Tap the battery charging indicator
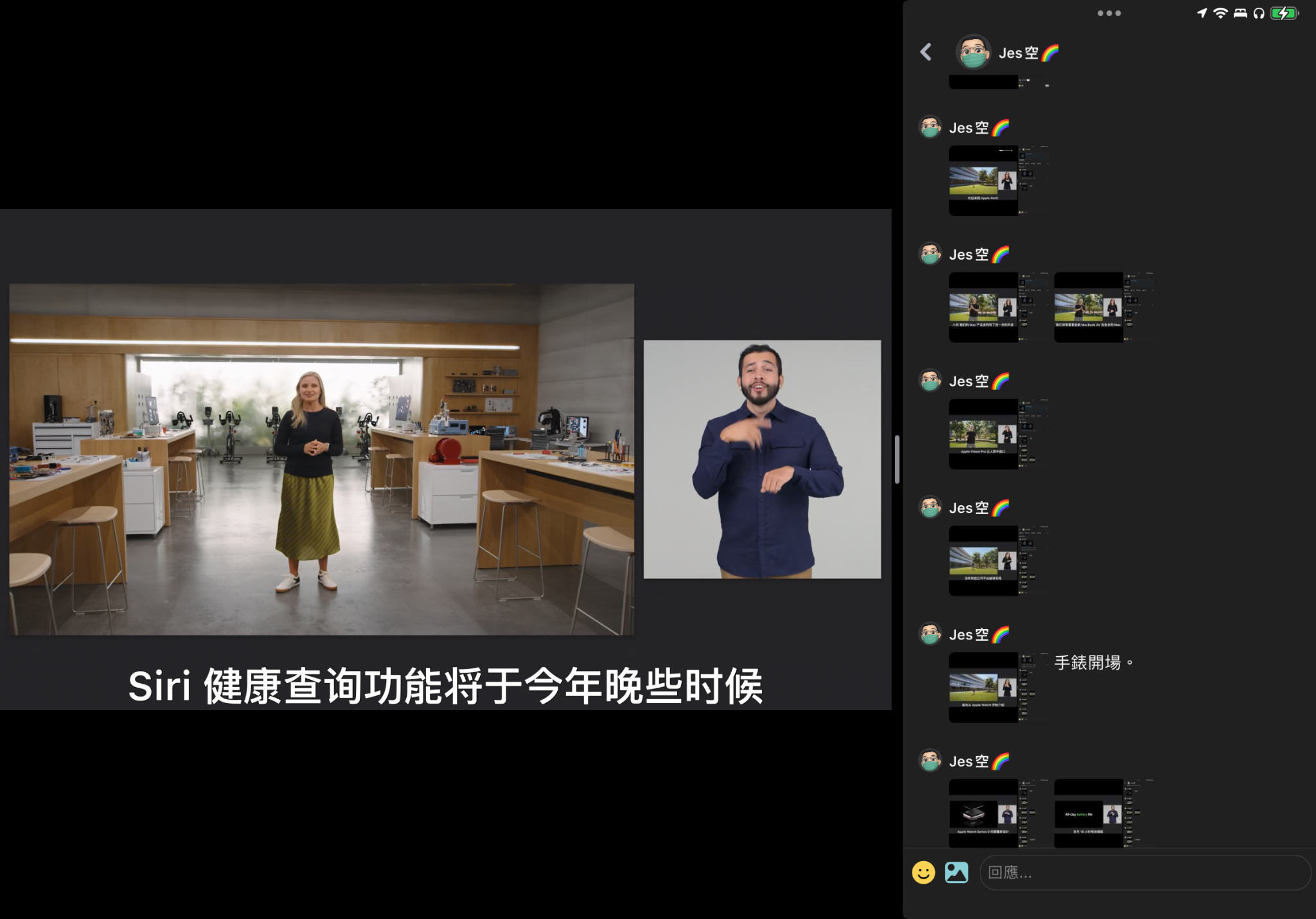Image resolution: width=1316 pixels, height=919 pixels. [x=1285, y=13]
